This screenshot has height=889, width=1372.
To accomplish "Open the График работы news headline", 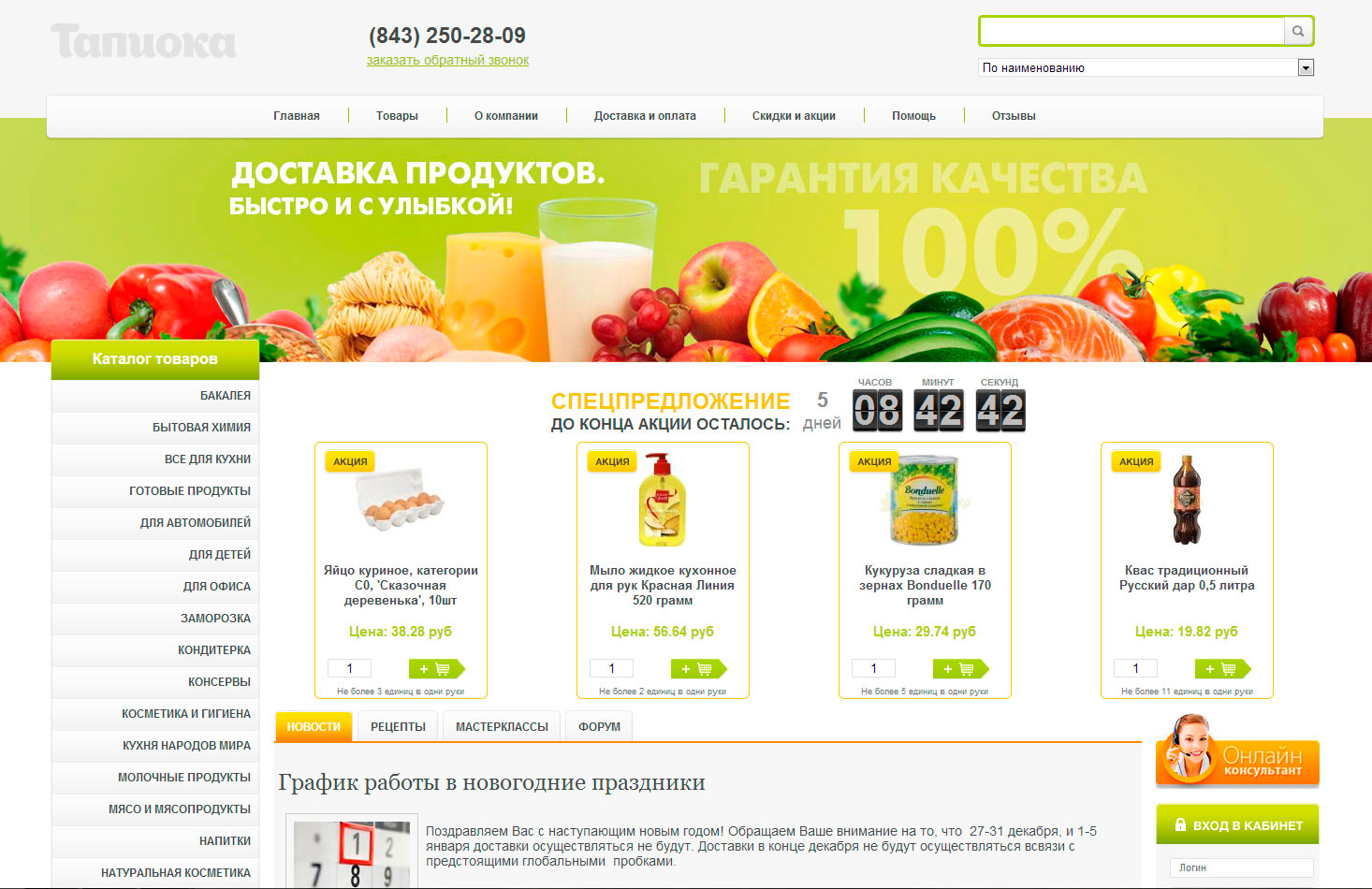I will 492,782.
